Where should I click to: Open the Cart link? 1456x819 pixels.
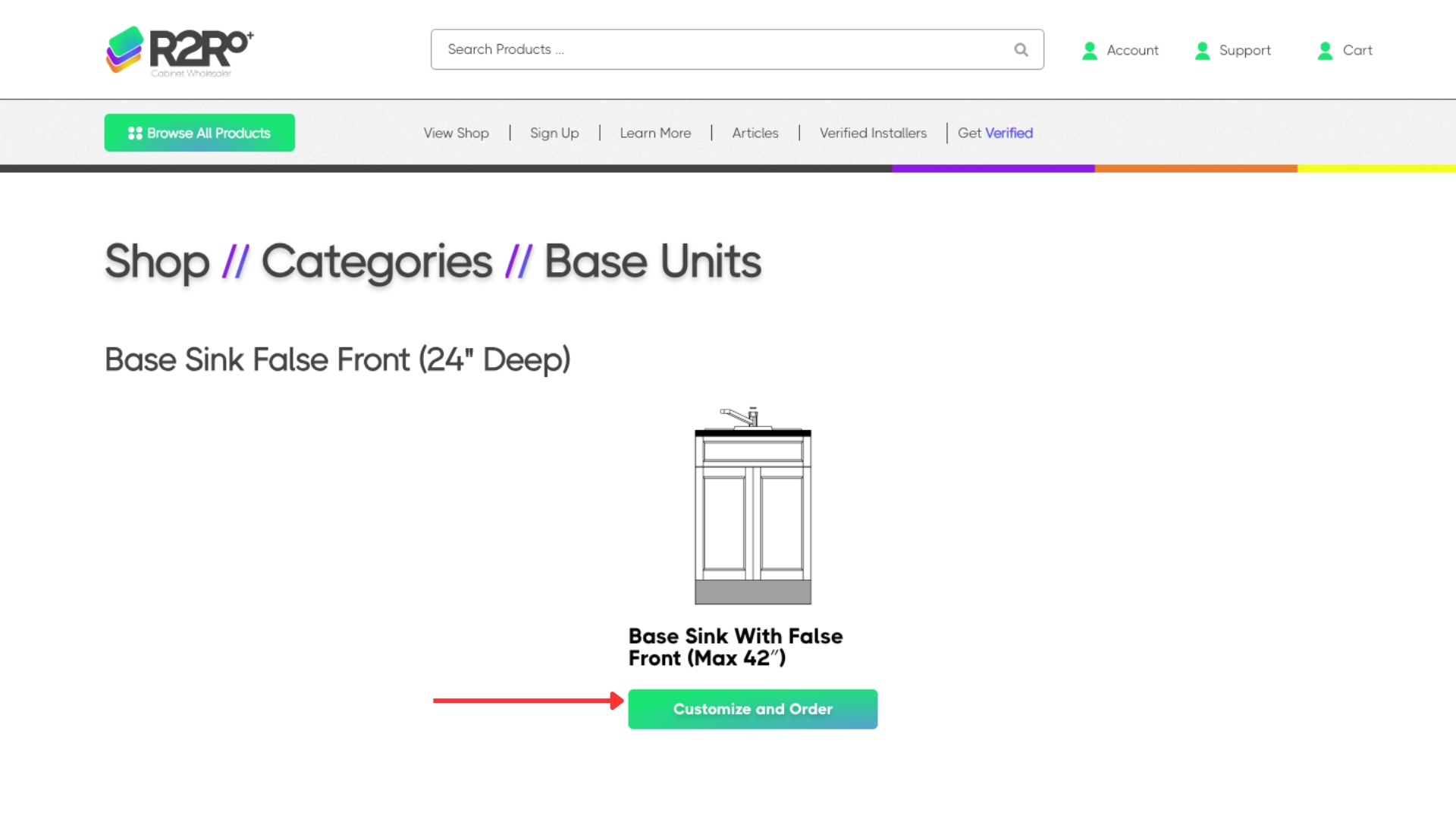pos(1357,51)
